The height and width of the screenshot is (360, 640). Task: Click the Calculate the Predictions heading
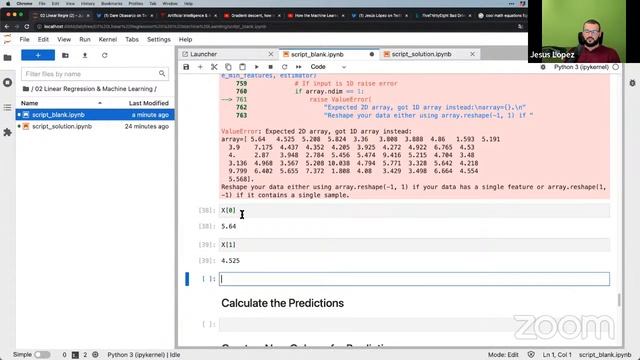pos(282,303)
